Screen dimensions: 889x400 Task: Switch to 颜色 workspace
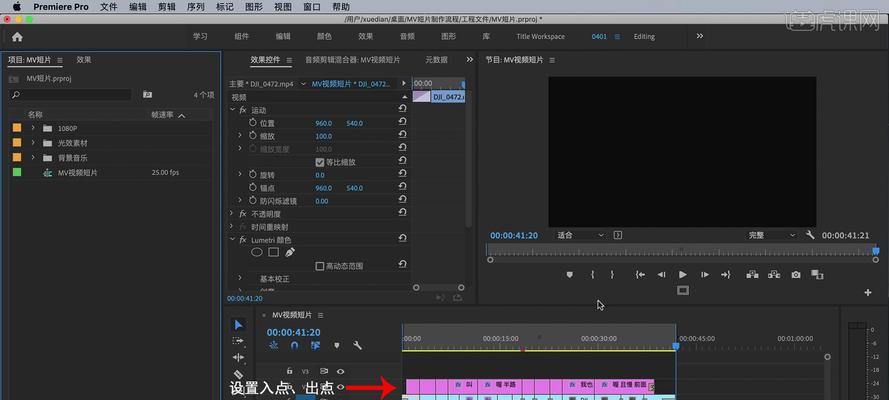click(324, 36)
